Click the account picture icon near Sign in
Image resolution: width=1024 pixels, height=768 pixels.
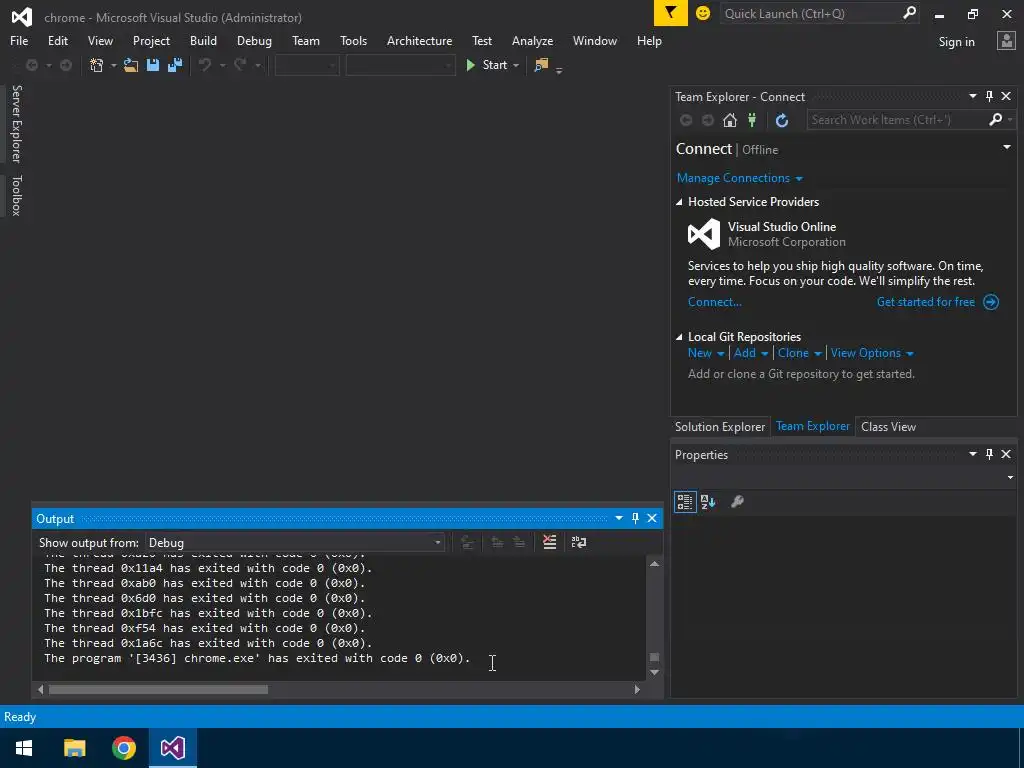1006,40
